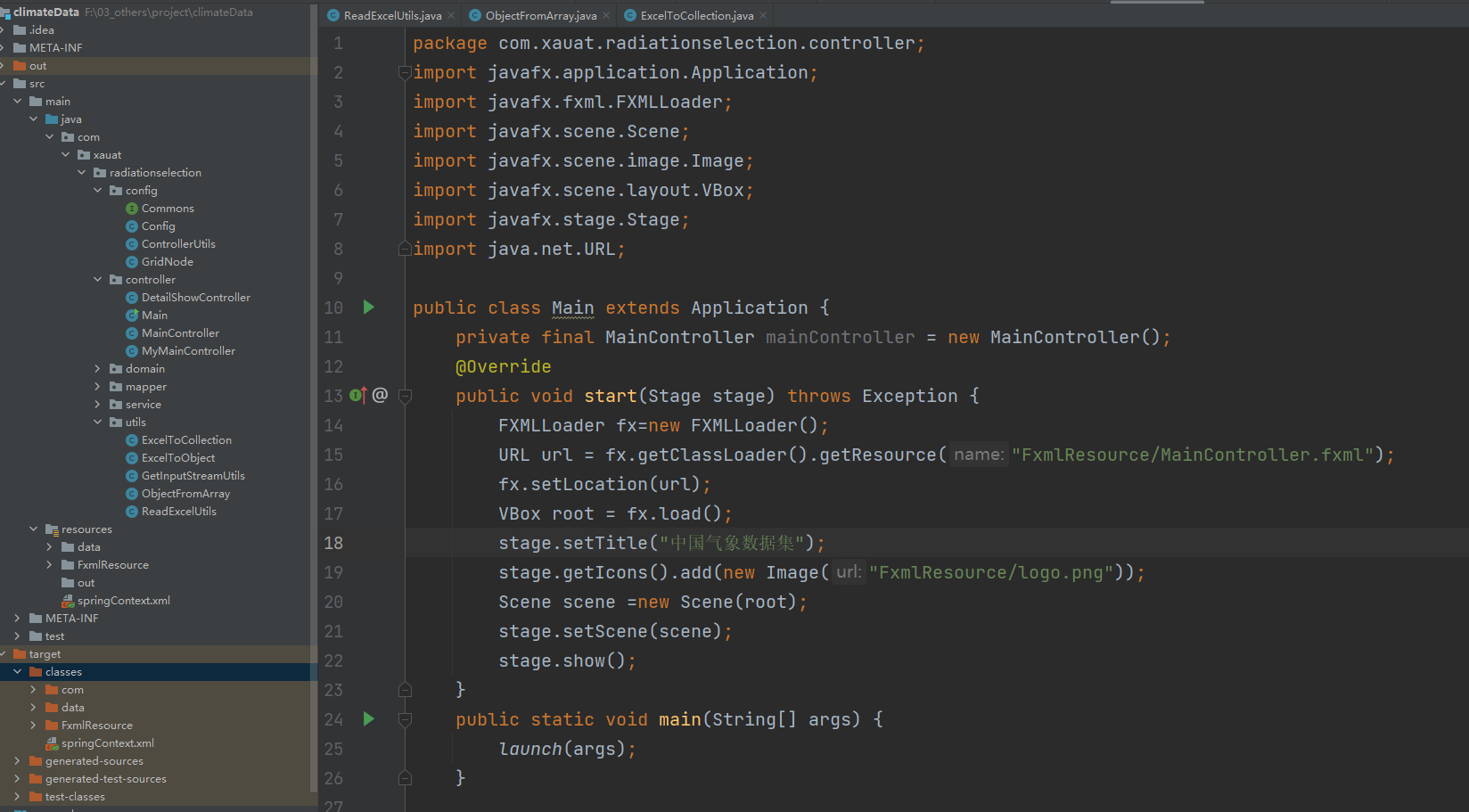
Task: Select springContext.xml under resources
Action: coord(123,601)
